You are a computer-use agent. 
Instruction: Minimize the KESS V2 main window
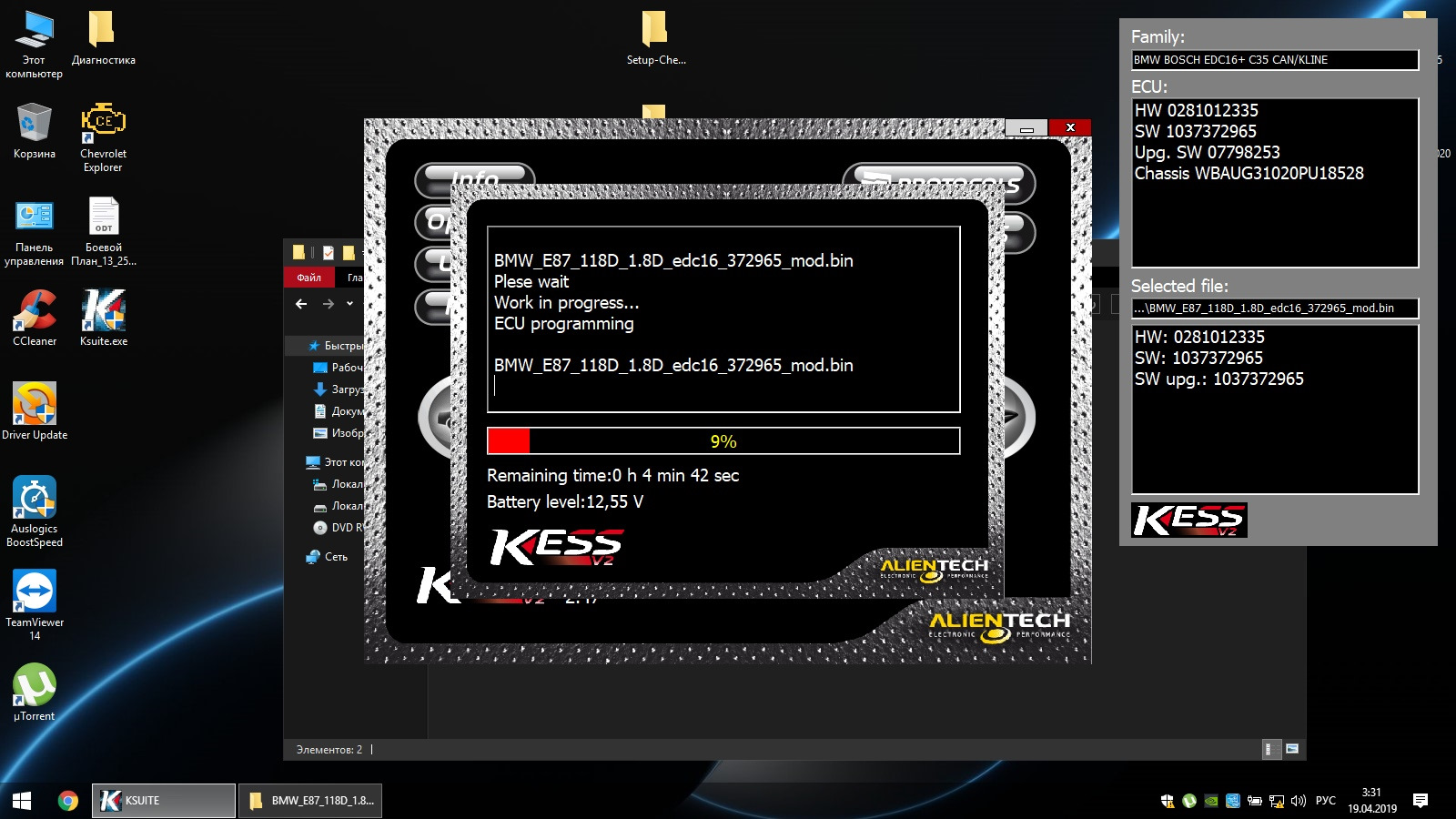1026,128
